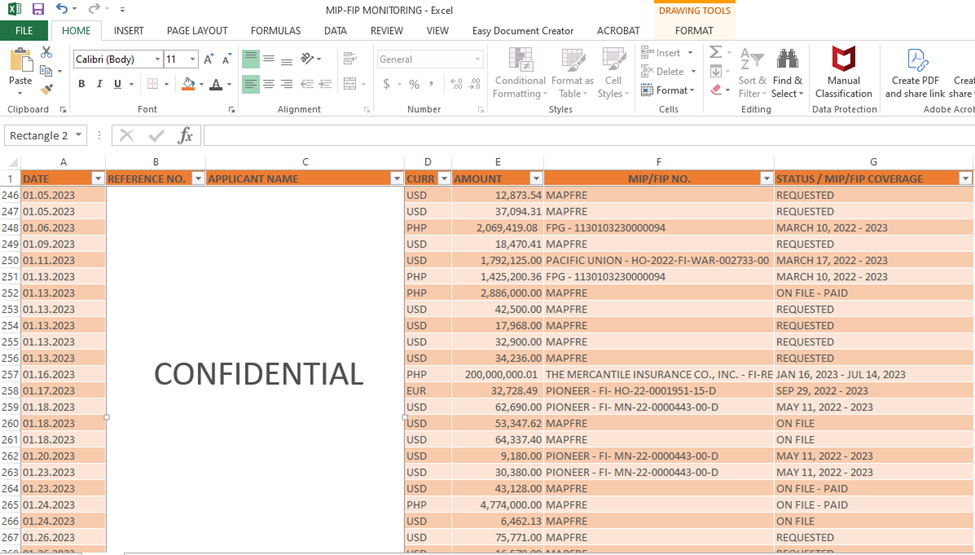
Task: Click the Undo arrow icon
Action: point(62,9)
